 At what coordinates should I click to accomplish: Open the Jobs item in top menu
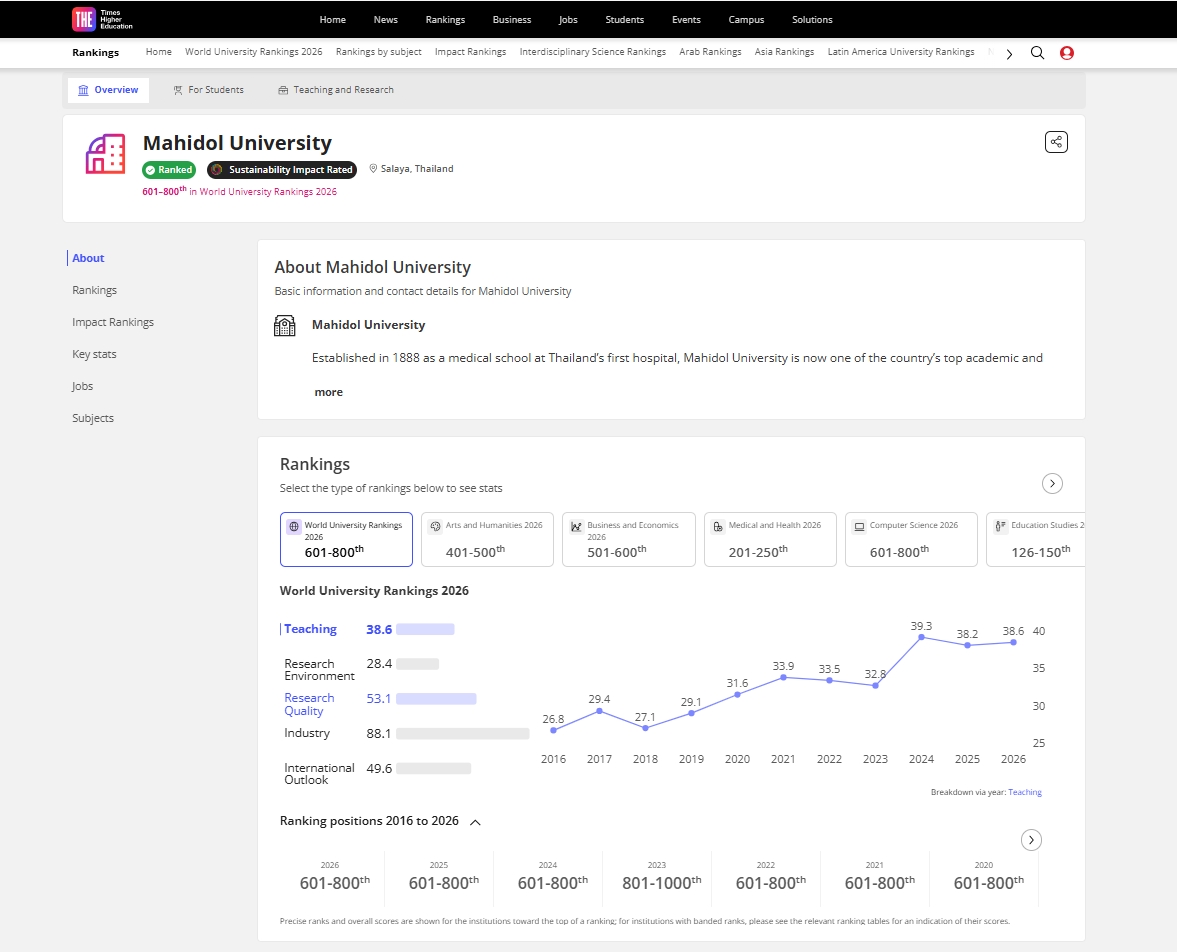click(568, 20)
